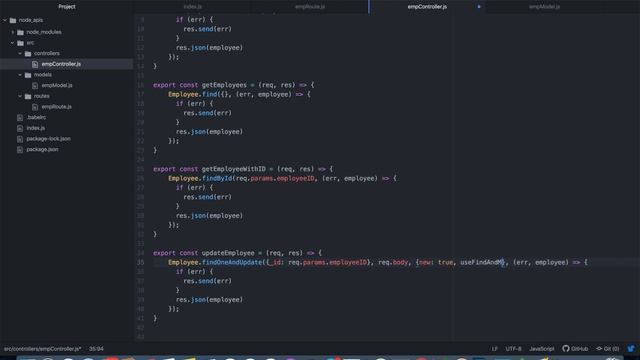Click the models folder icon
Image resolution: width=640 pixels, height=360 pixels.
tap(28, 75)
